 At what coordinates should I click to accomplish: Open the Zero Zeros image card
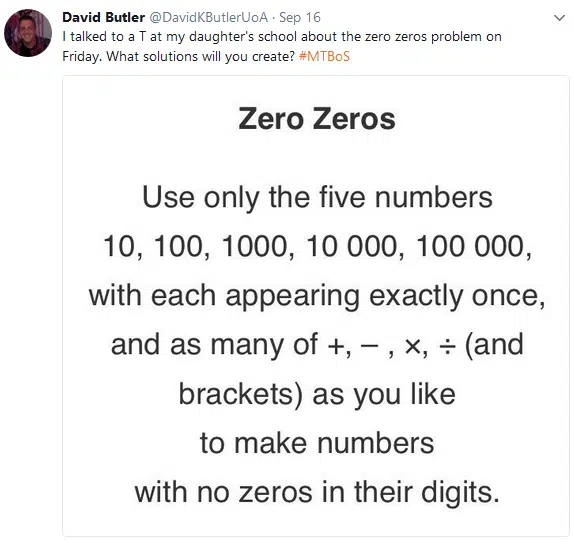[x=316, y=306]
